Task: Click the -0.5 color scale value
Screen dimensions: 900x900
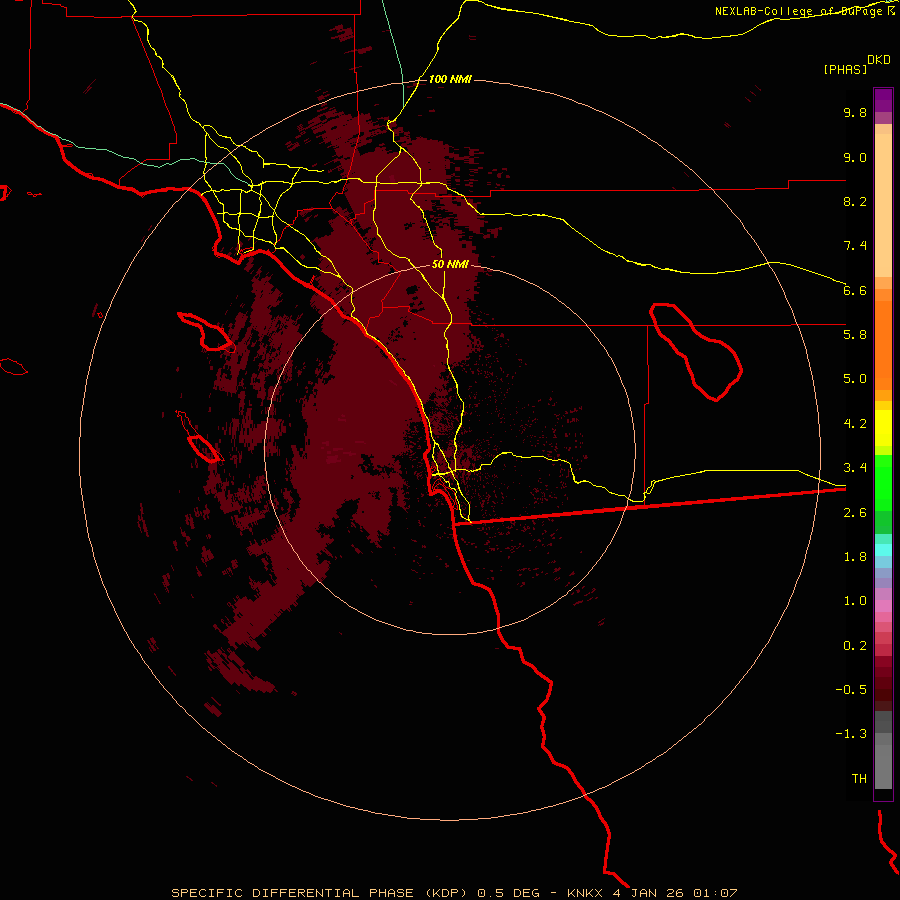Action: (x=851, y=690)
